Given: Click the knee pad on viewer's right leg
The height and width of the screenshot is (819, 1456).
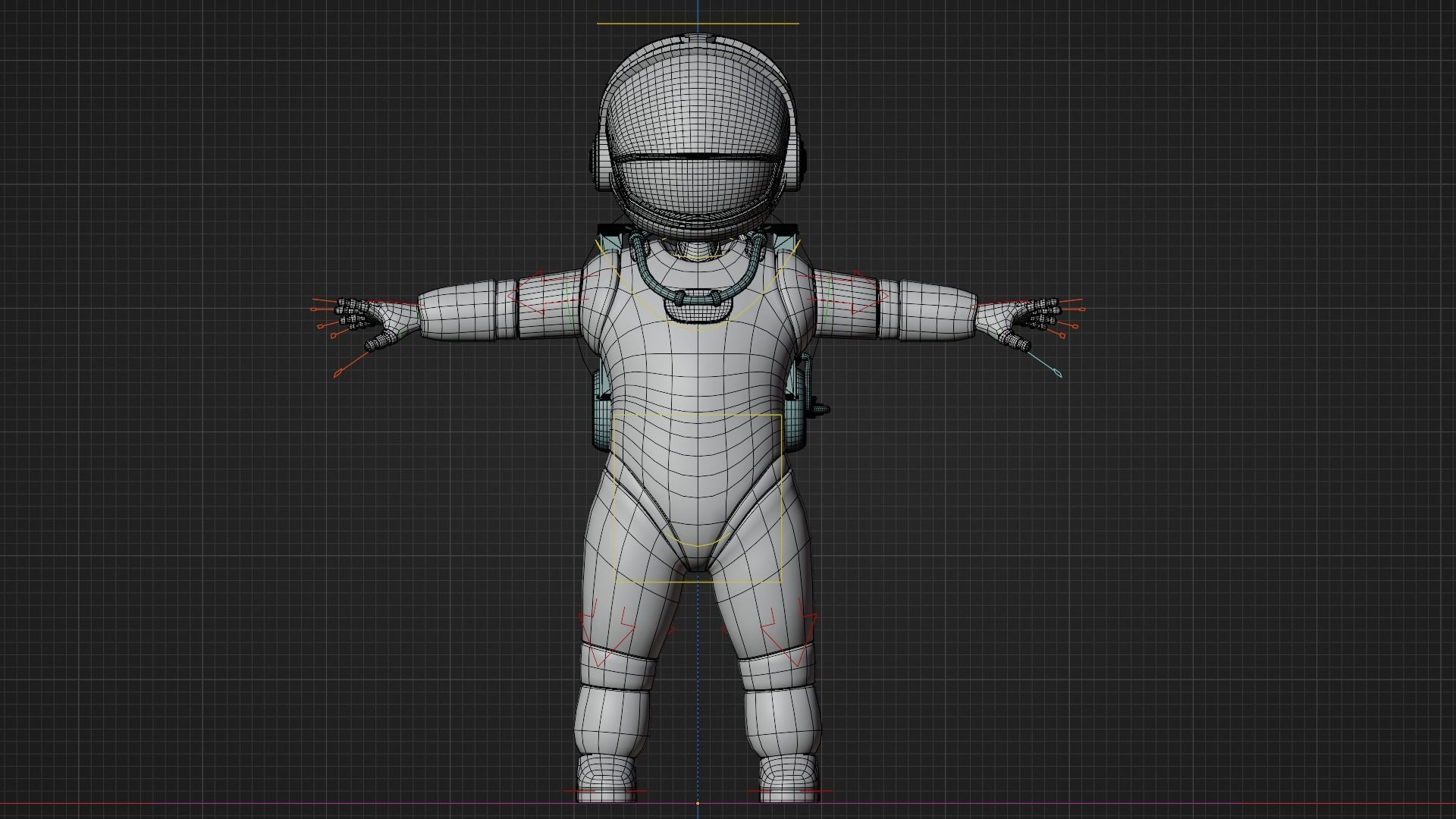Looking at the screenshot, I should click(777, 665).
